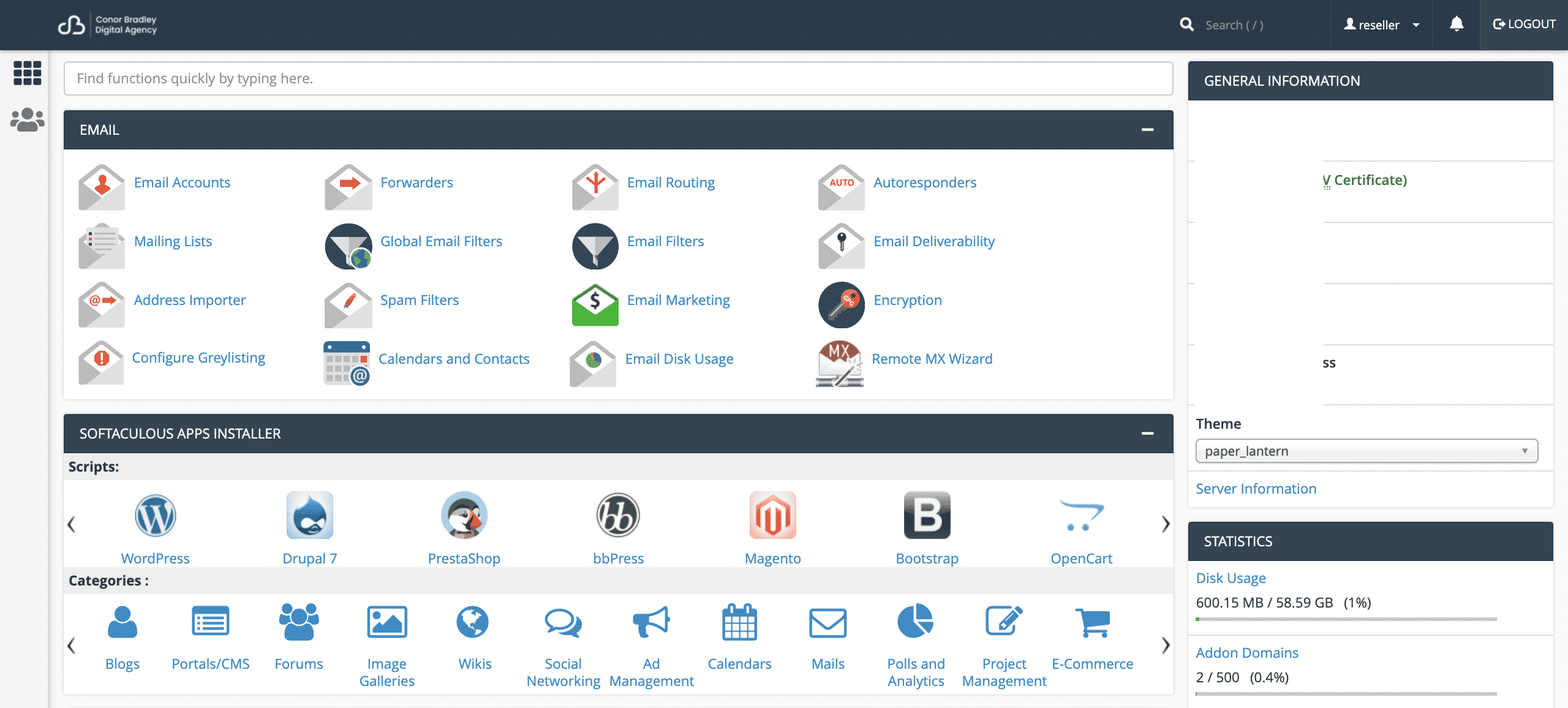Image resolution: width=1568 pixels, height=708 pixels.
Task: Open the Disk Usage statistics link
Action: [x=1231, y=578]
